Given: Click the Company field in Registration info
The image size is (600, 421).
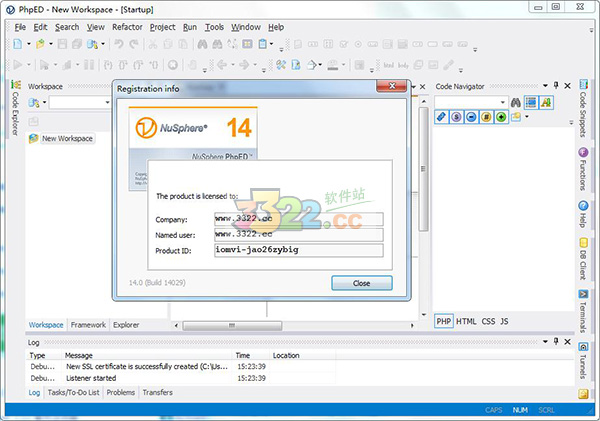Looking at the screenshot, I should point(298,219).
